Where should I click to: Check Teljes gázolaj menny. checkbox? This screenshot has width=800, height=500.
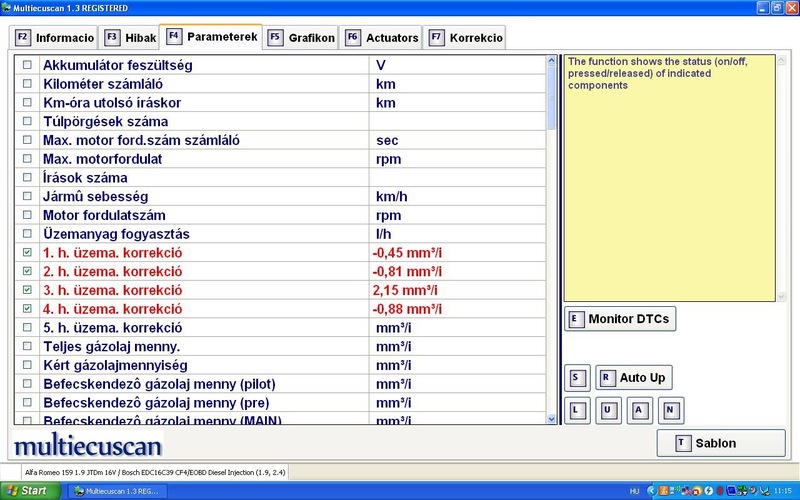tap(27, 346)
